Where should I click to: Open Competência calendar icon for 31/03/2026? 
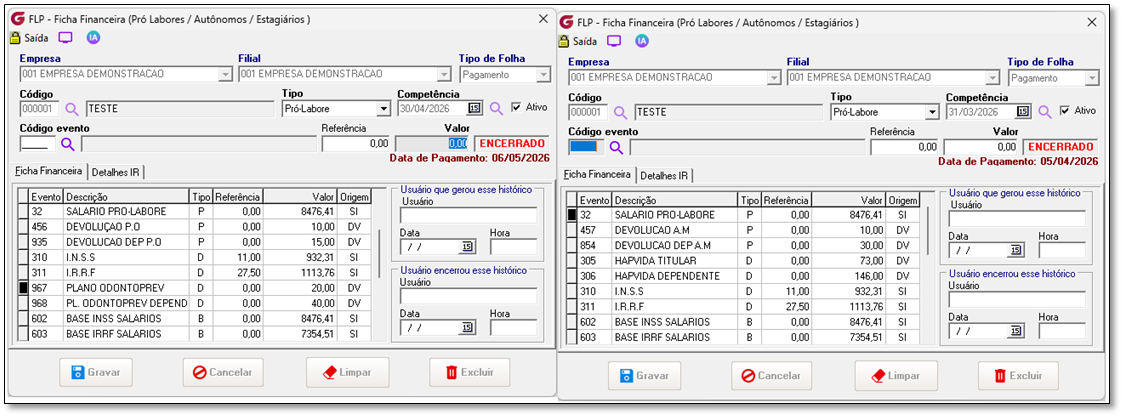coord(1023,112)
